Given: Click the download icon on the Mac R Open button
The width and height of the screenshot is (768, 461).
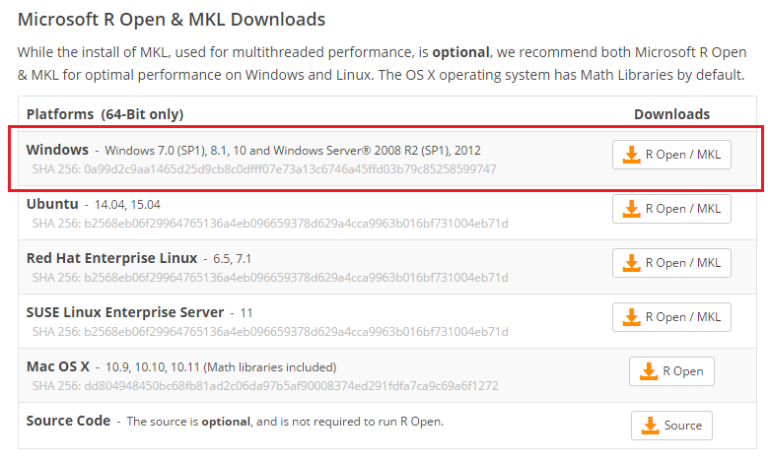Looking at the screenshot, I should click(x=649, y=371).
